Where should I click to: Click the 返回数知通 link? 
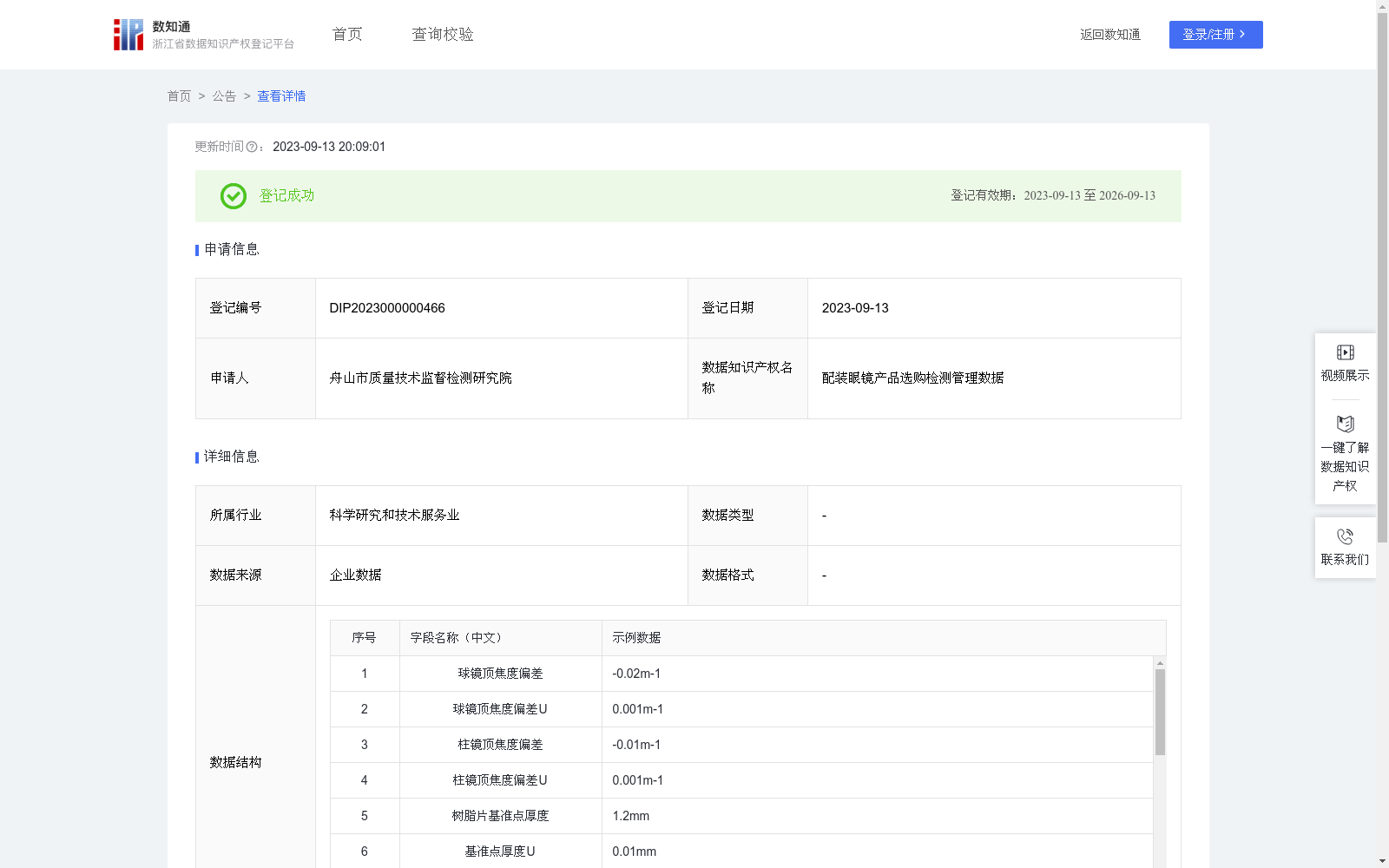tap(1110, 35)
